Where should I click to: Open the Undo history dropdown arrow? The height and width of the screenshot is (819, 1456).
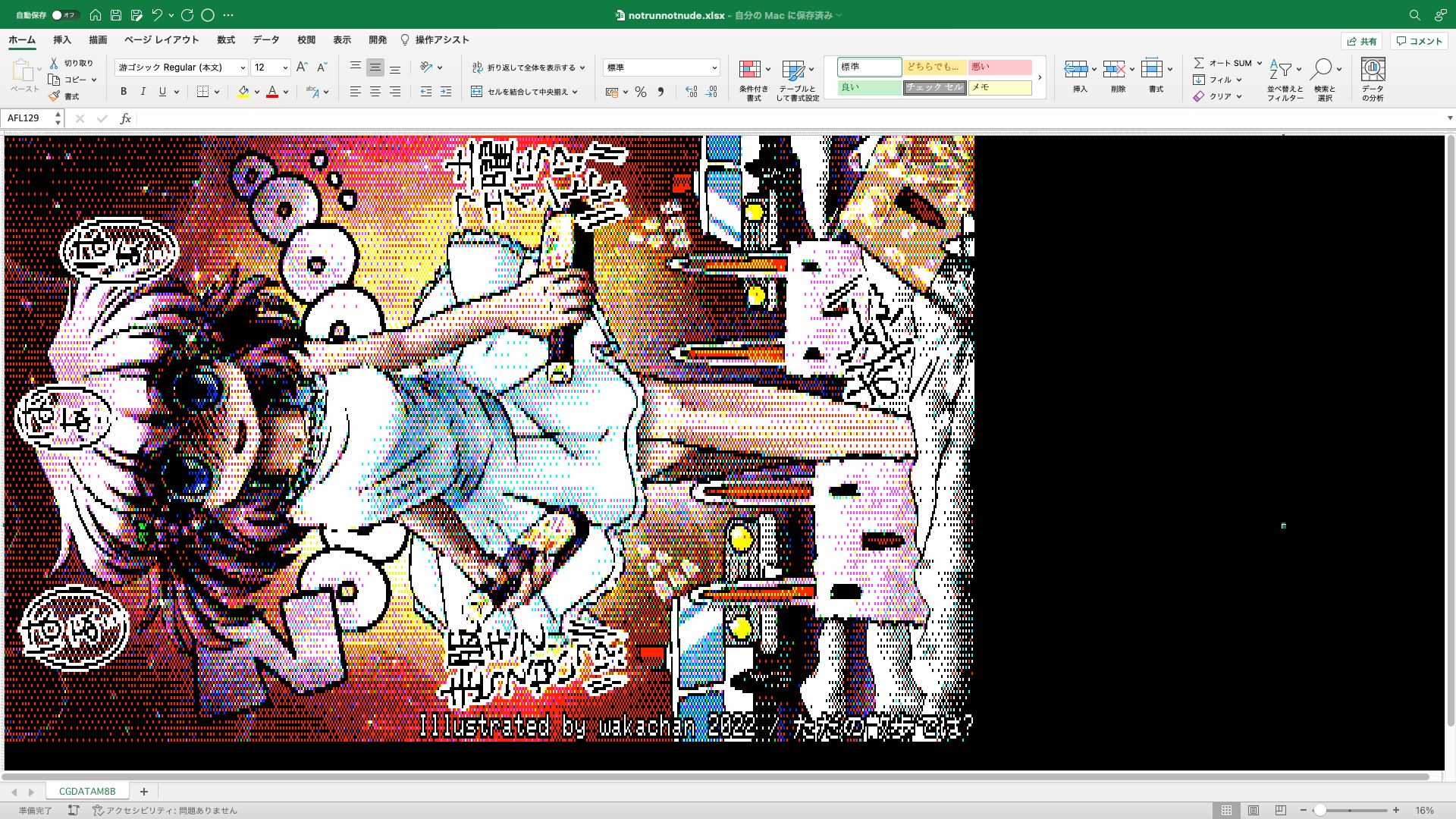(171, 15)
